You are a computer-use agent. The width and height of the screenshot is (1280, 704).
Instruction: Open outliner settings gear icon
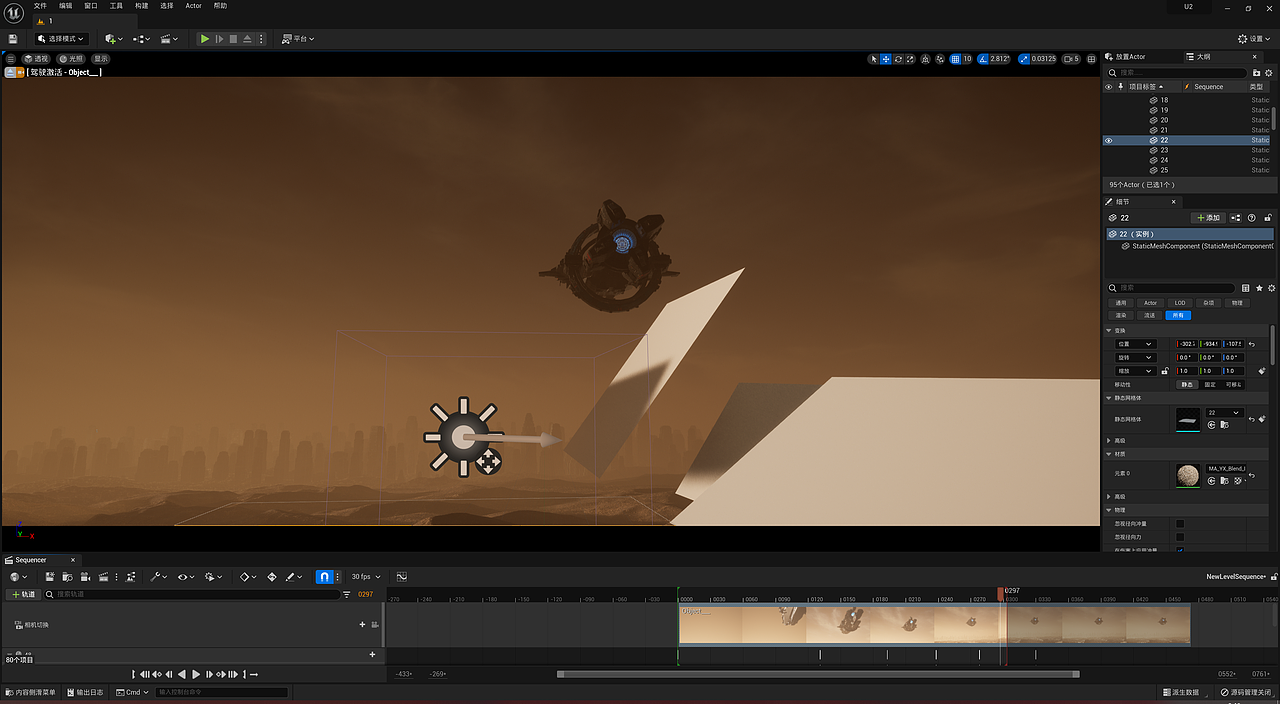pyautogui.click(x=1271, y=72)
